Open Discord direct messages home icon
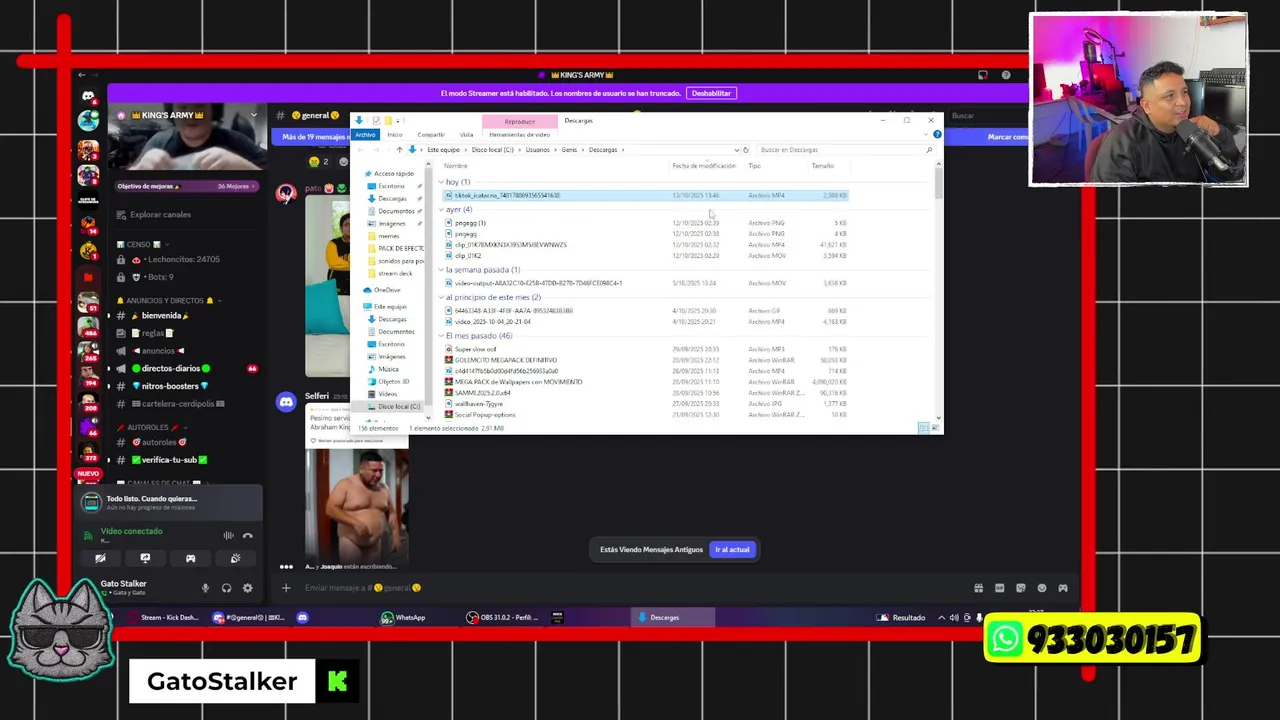 coord(88,96)
